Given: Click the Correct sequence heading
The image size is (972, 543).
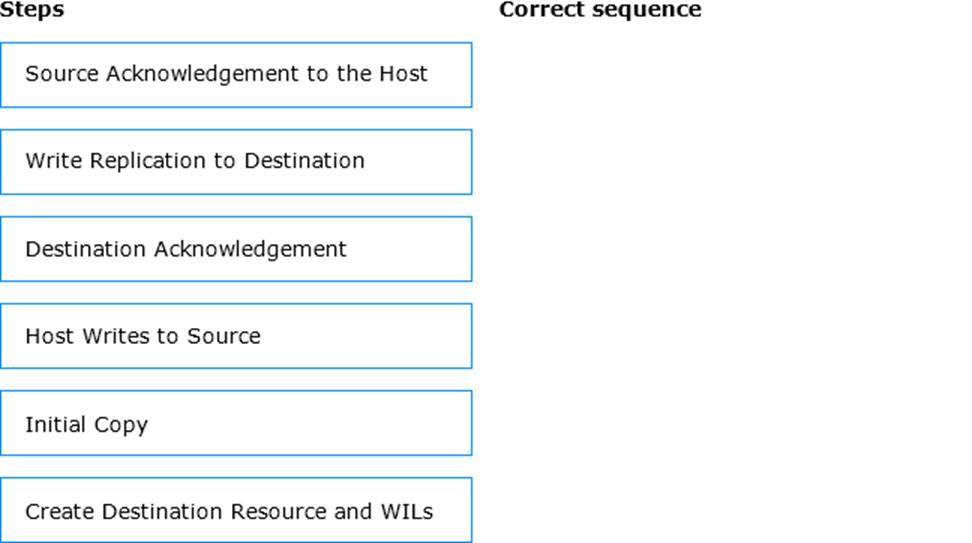Looking at the screenshot, I should 600,9.
